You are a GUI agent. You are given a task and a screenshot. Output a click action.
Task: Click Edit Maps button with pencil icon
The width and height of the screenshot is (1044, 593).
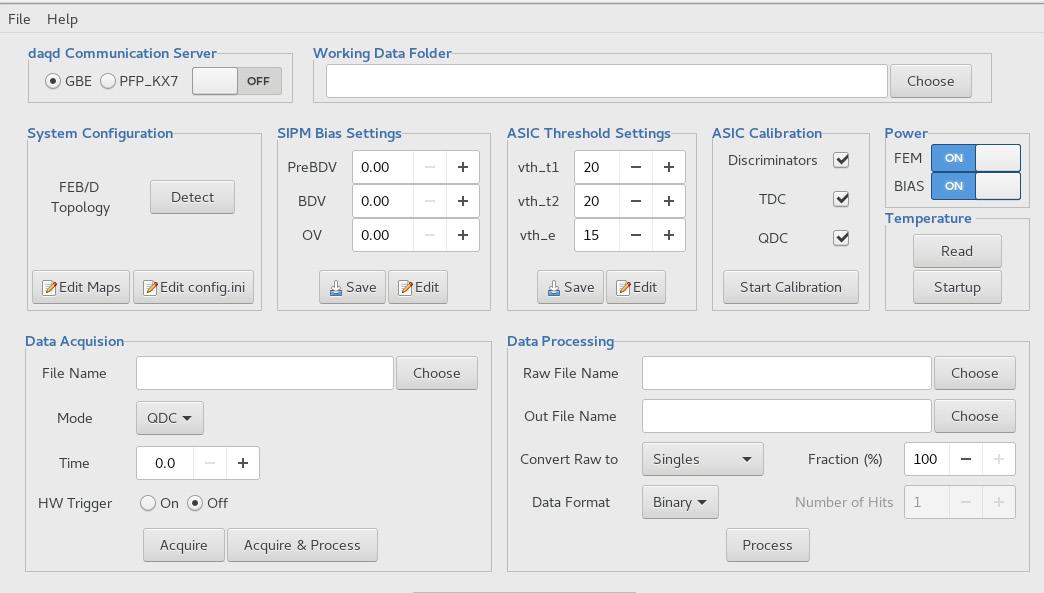tap(81, 287)
